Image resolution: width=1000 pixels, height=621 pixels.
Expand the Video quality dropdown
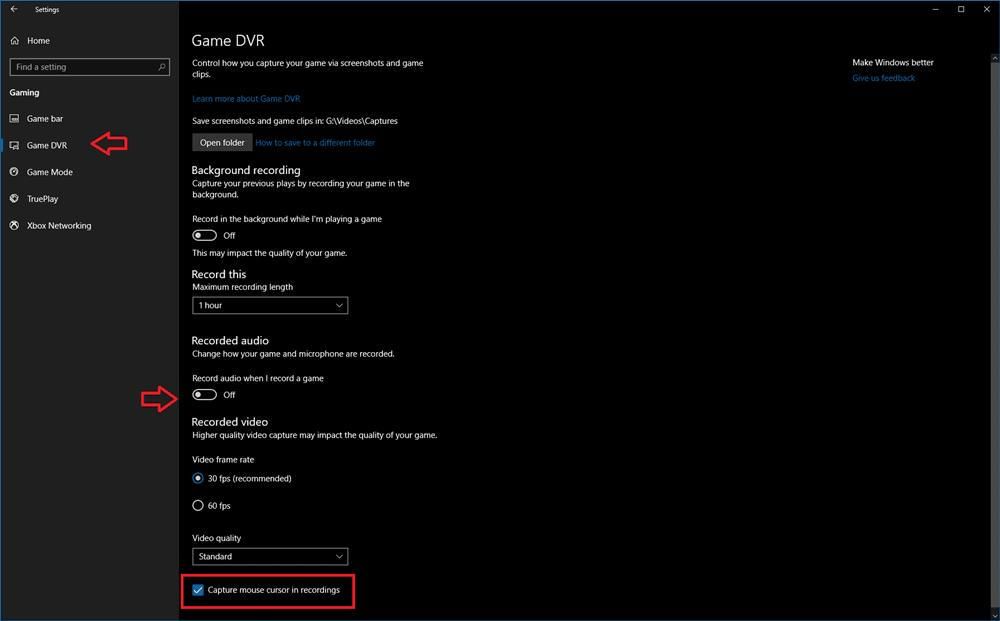[x=269, y=556]
